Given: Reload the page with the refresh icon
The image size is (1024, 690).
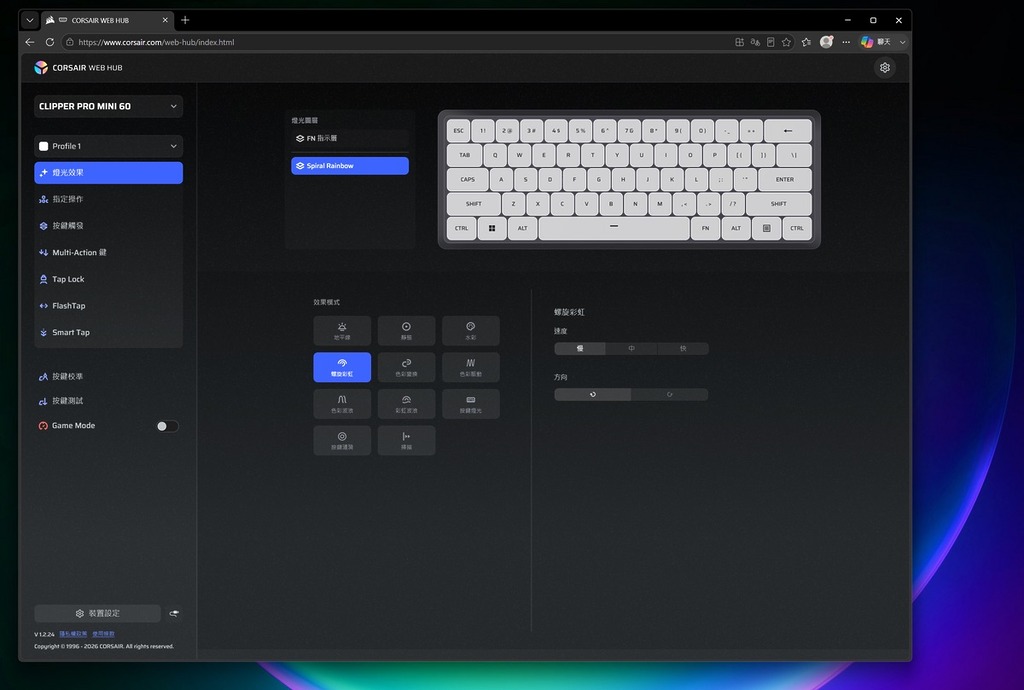Looking at the screenshot, I should pos(50,42).
